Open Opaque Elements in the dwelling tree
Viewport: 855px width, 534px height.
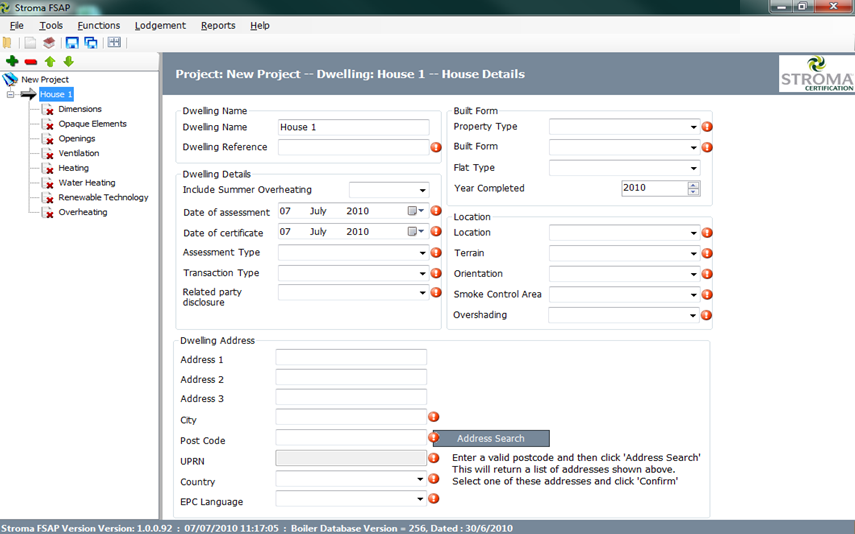click(92, 124)
